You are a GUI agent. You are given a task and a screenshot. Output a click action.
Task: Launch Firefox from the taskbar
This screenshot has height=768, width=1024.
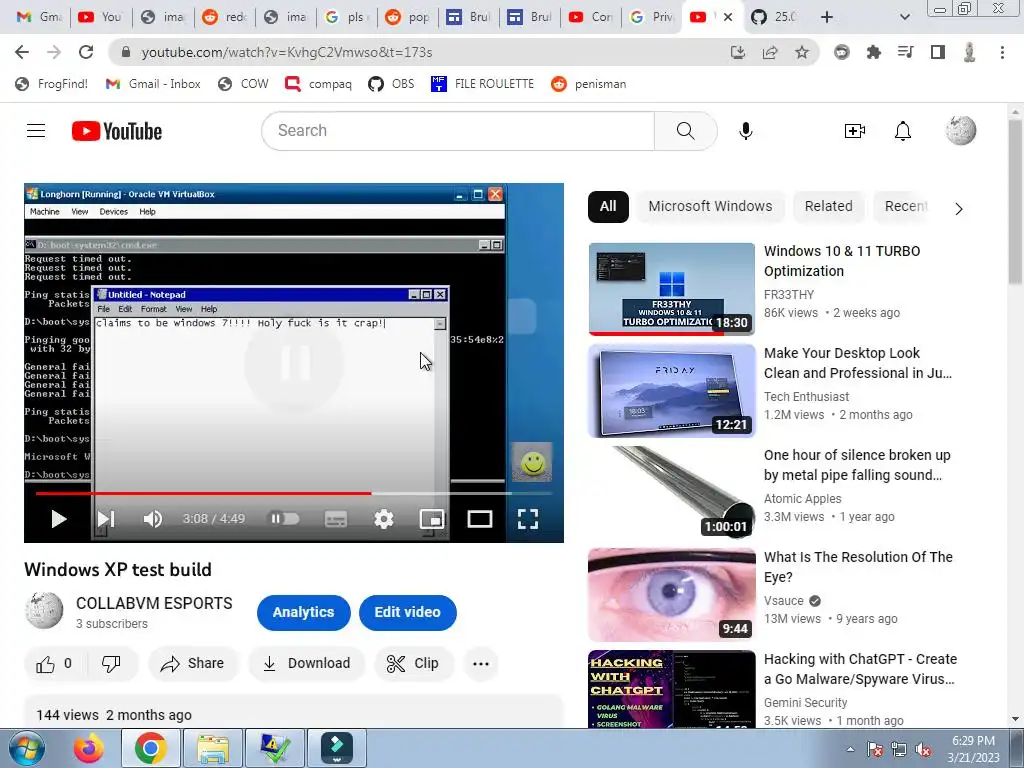89,748
